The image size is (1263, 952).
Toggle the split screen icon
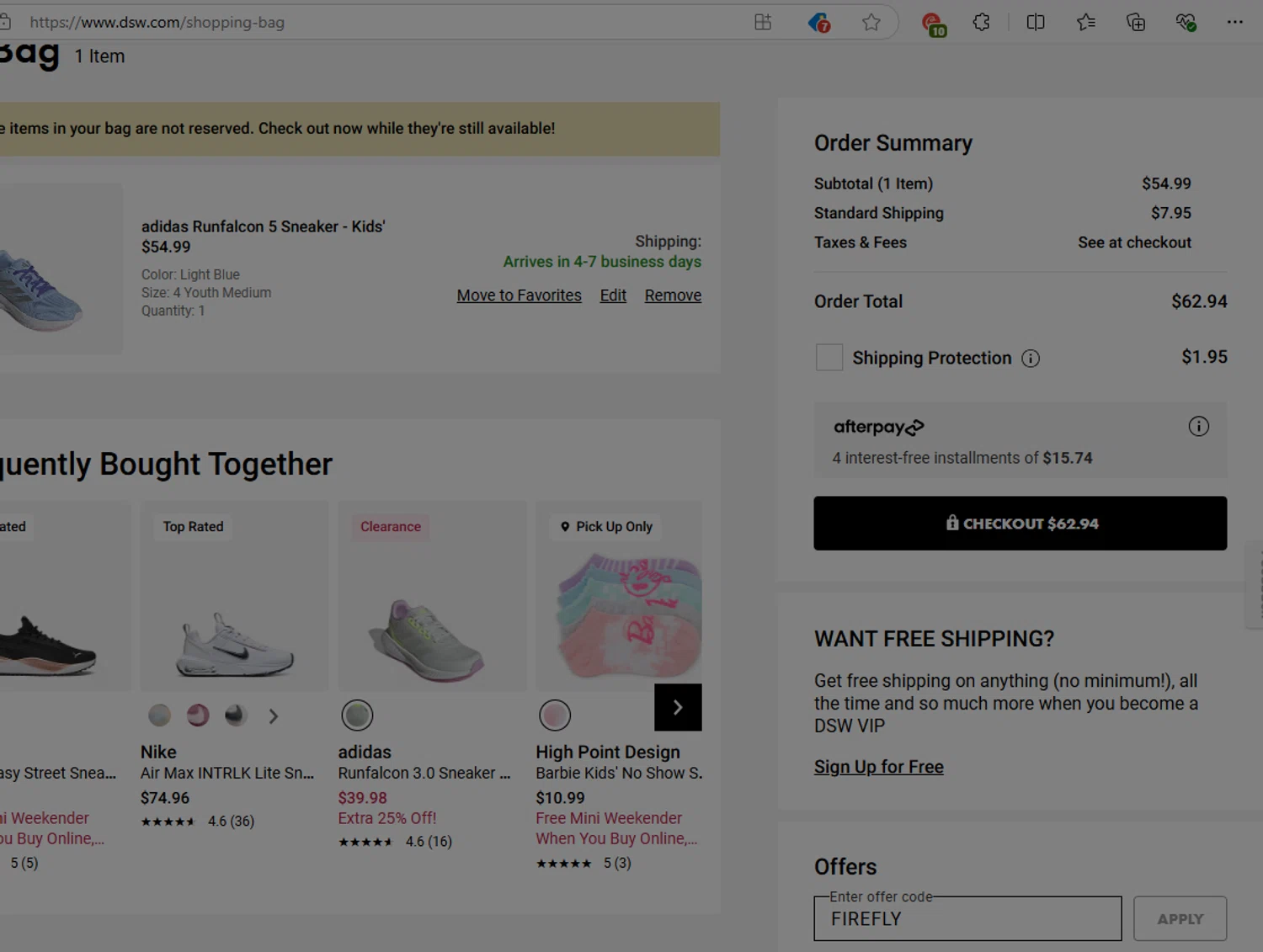tap(1036, 23)
